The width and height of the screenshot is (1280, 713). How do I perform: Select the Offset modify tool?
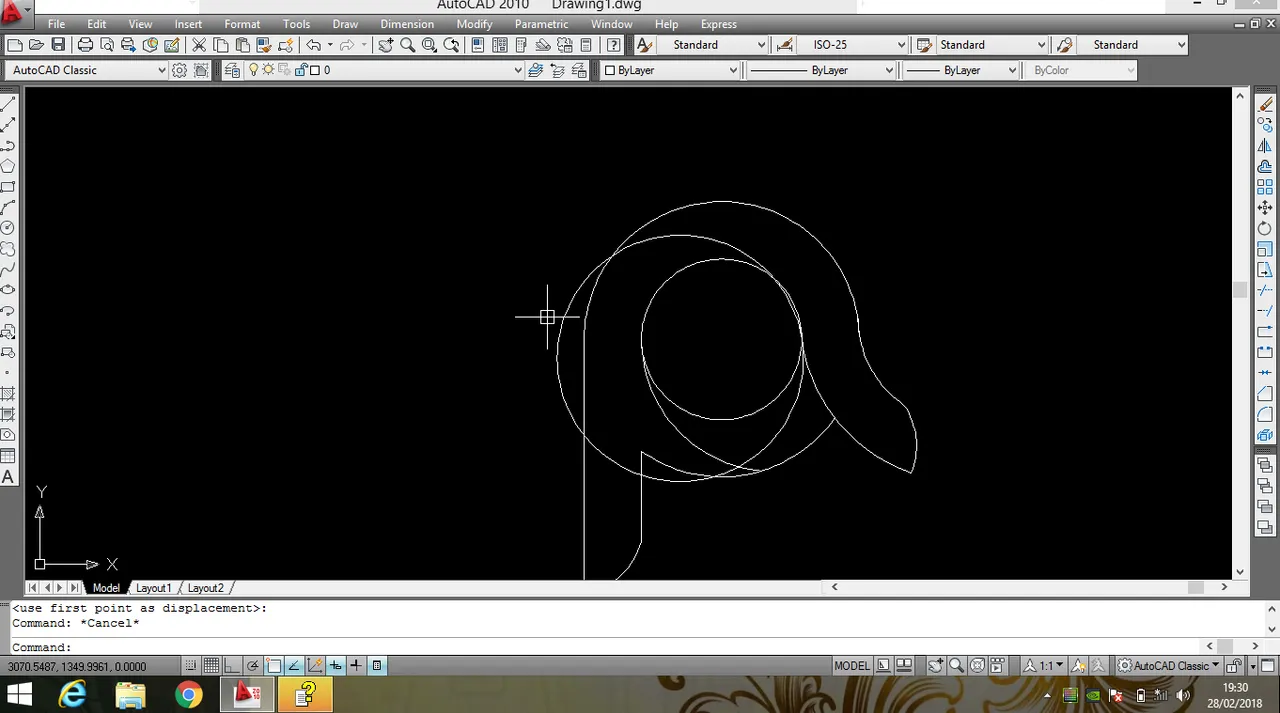click(1265, 166)
